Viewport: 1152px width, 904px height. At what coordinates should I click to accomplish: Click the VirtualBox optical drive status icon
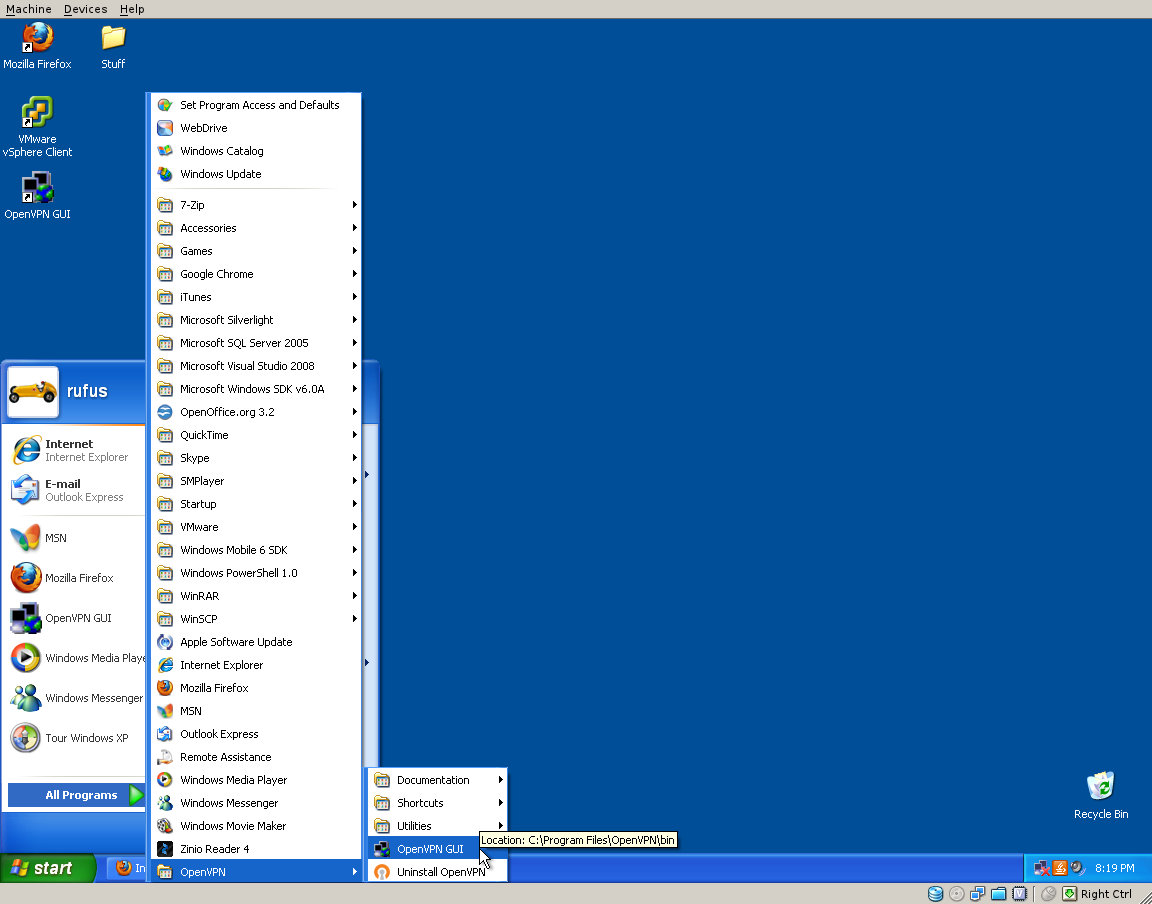[956, 894]
